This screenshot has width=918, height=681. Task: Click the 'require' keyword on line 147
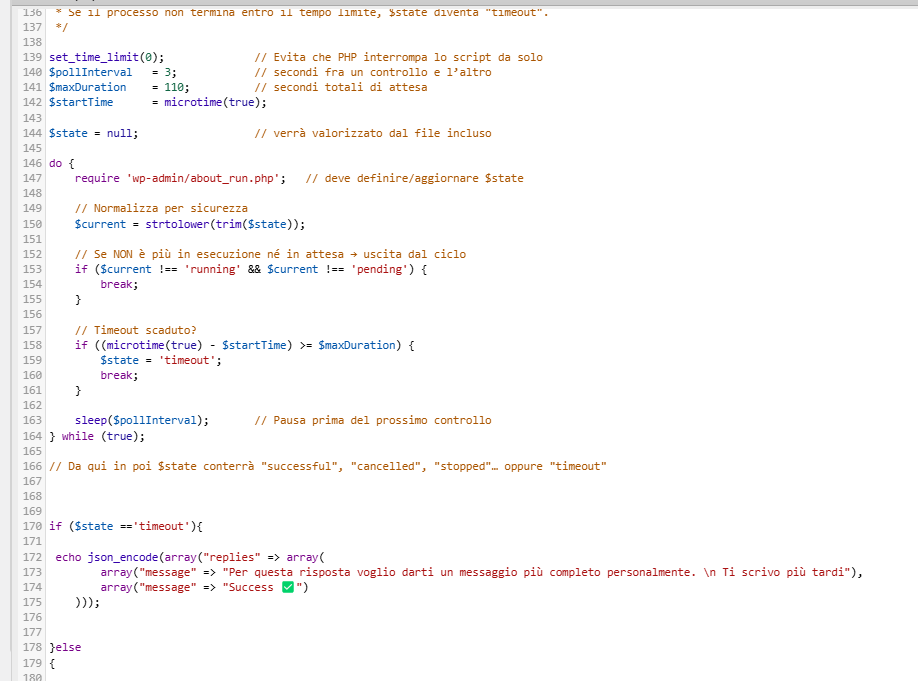97,179
